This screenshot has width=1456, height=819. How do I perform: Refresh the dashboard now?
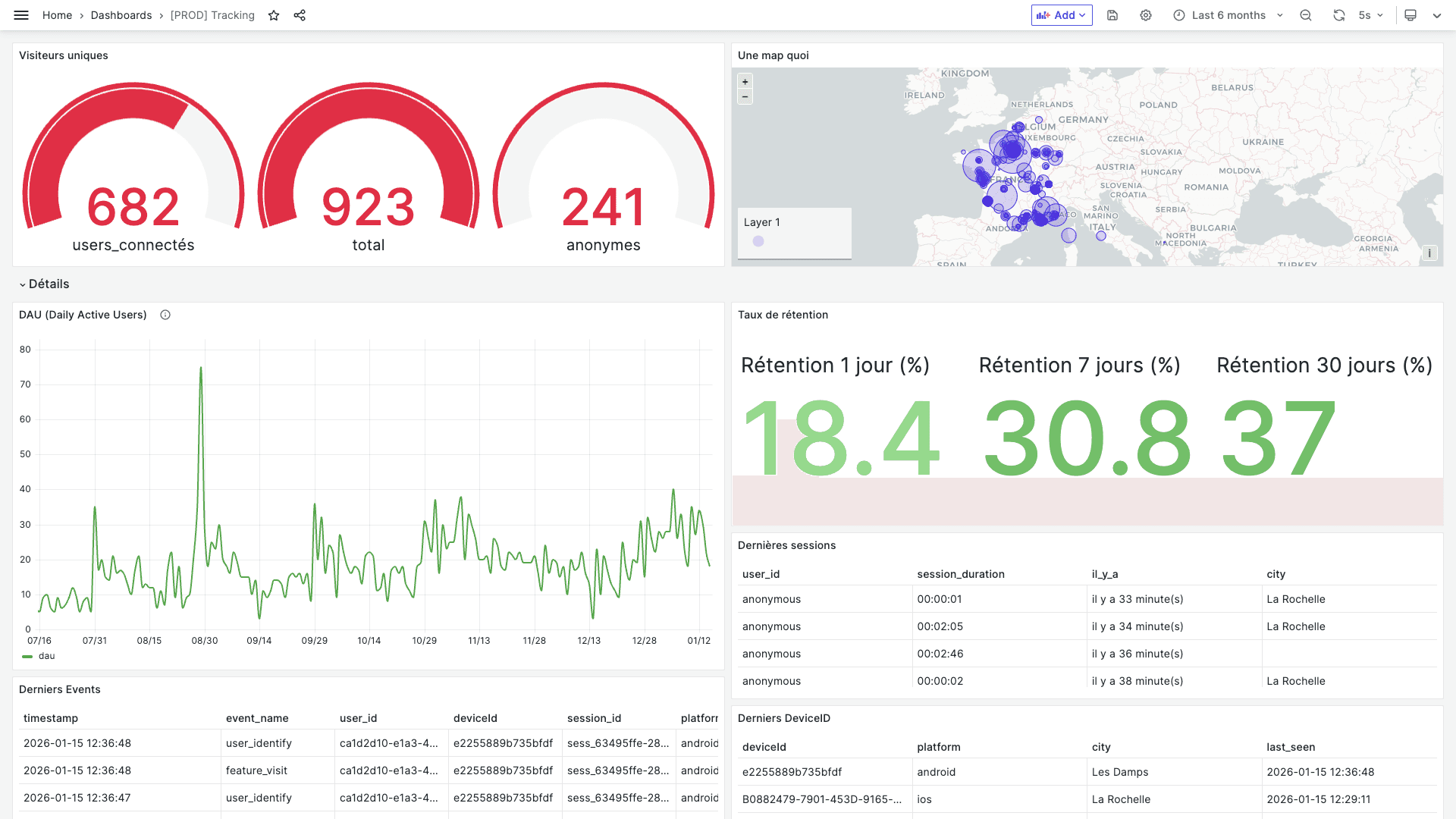coord(1339,15)
